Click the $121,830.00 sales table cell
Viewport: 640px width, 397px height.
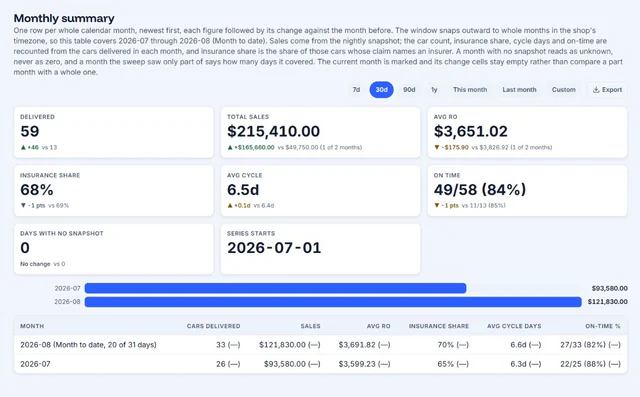pyautogui.click(x=290, y=345)
